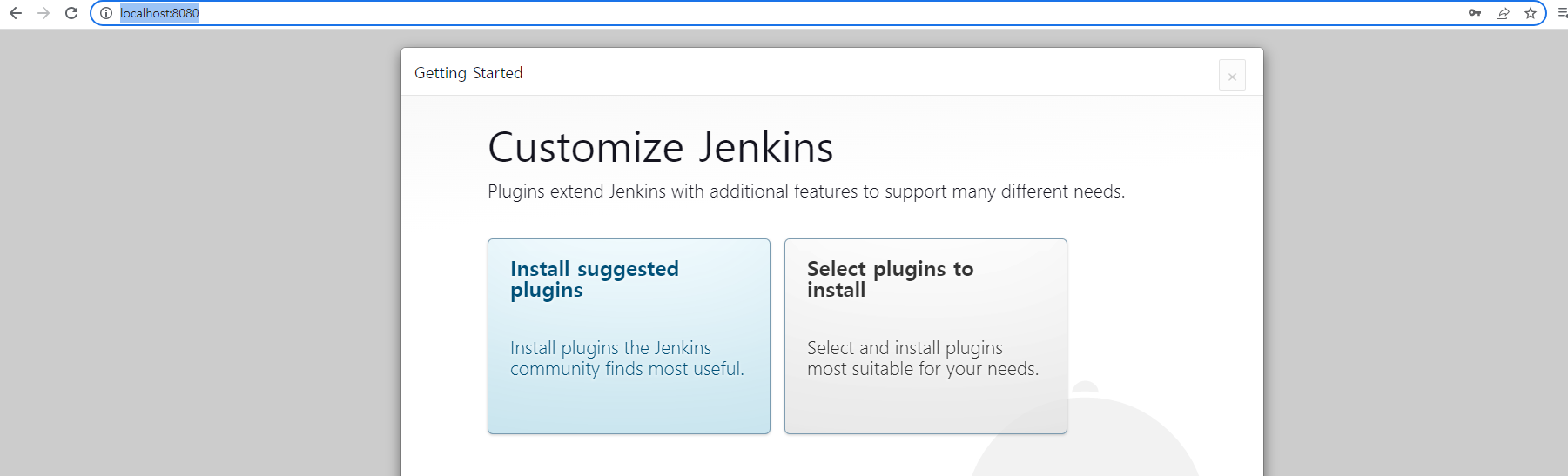
Task: Click the 'Getting Started' dialog title
Action: point(468,73)
